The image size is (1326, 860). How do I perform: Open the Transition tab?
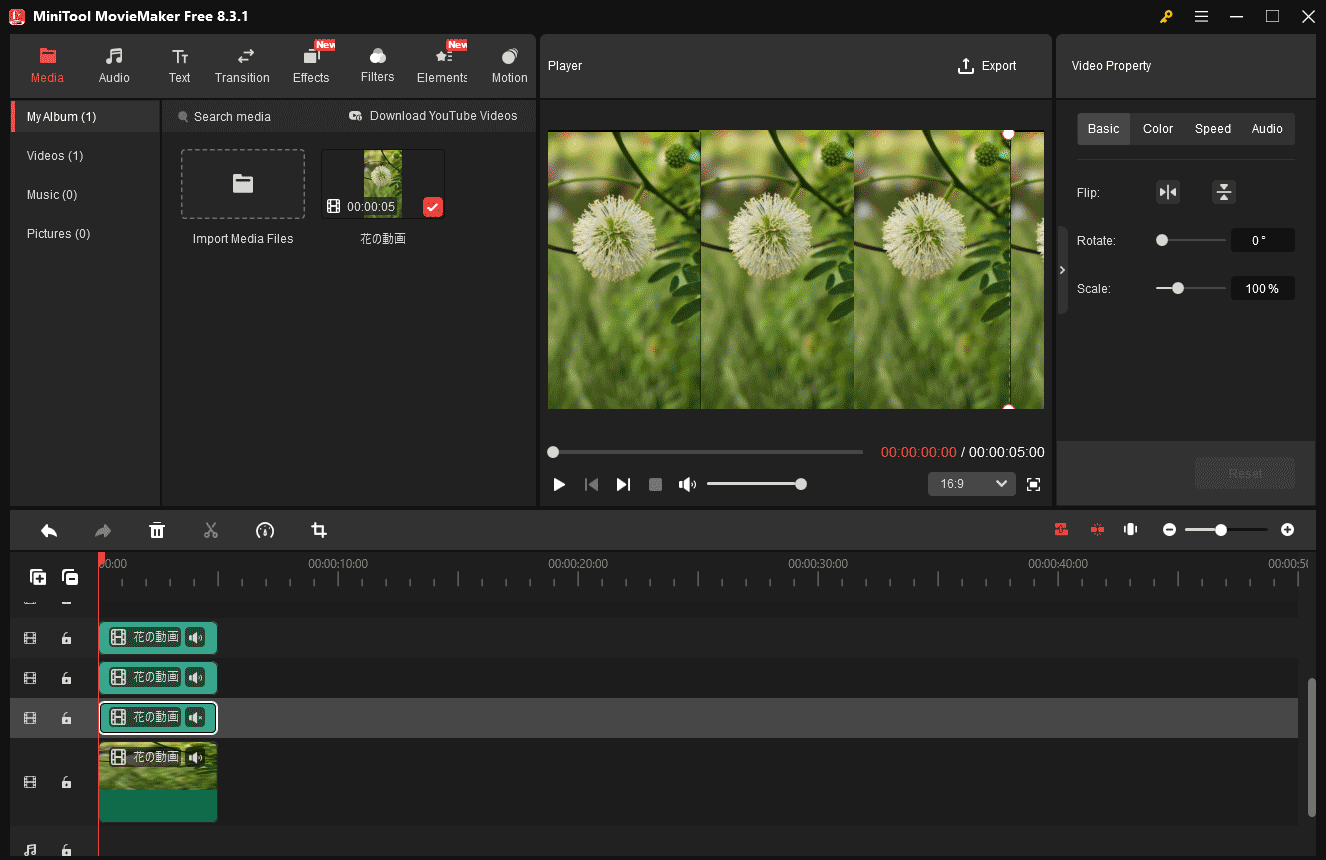242,66
